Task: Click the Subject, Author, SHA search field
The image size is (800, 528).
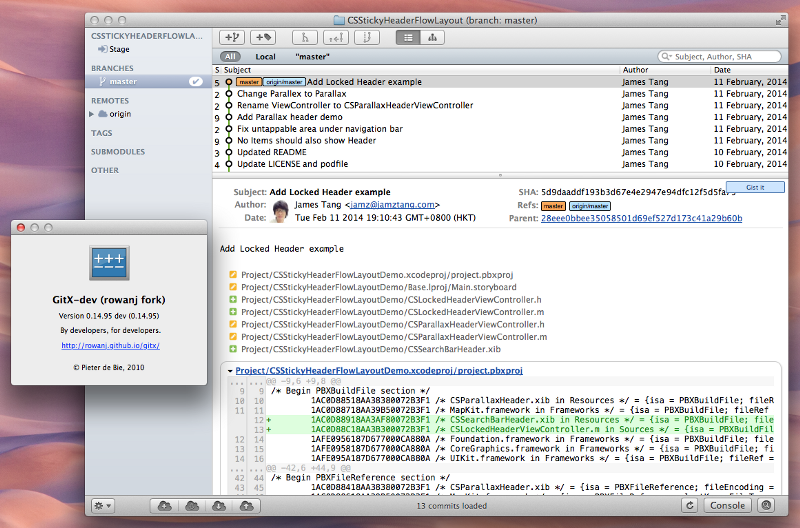Action: click(x=725, y=57)
